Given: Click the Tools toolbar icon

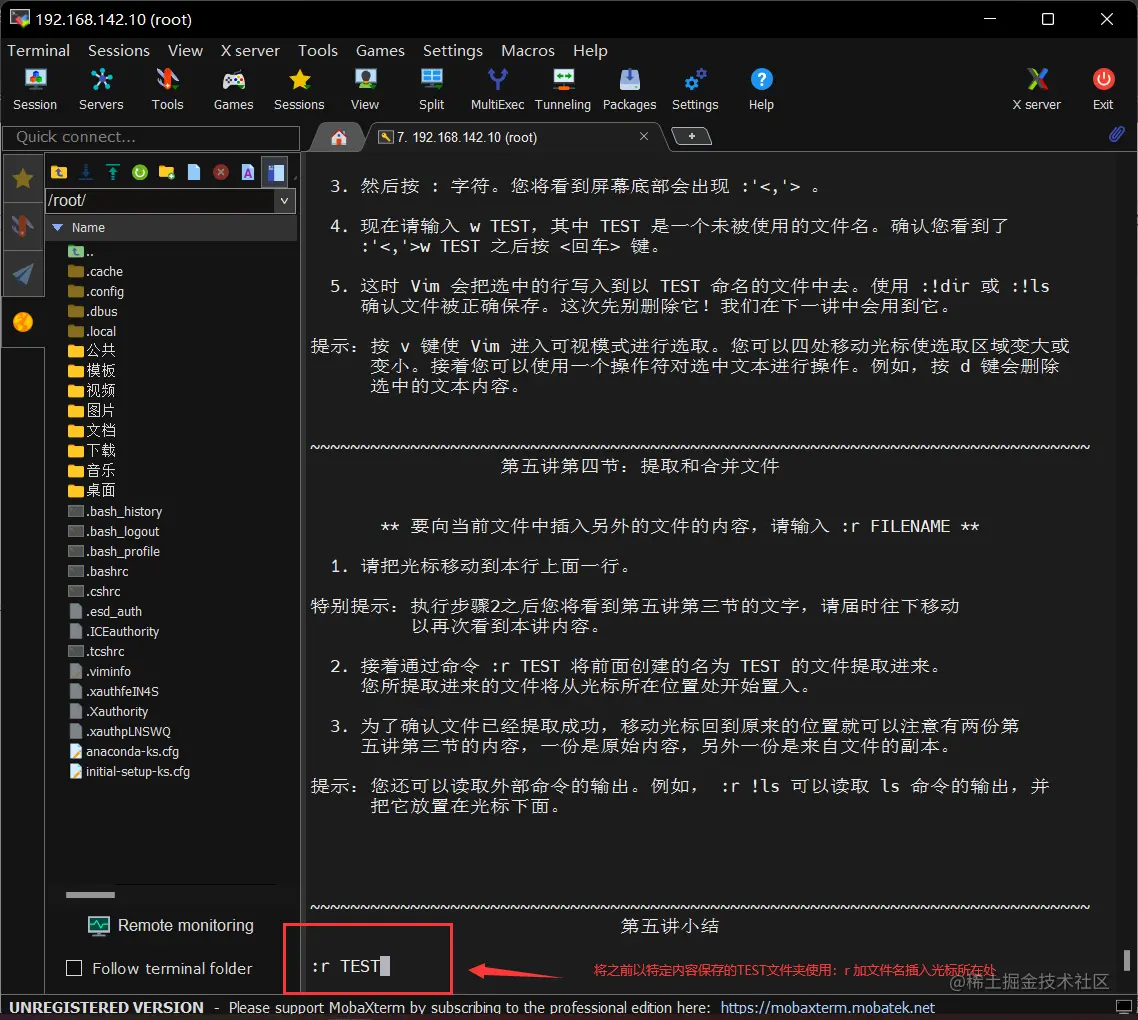Looking at the screenshot, I should (168, 89).
